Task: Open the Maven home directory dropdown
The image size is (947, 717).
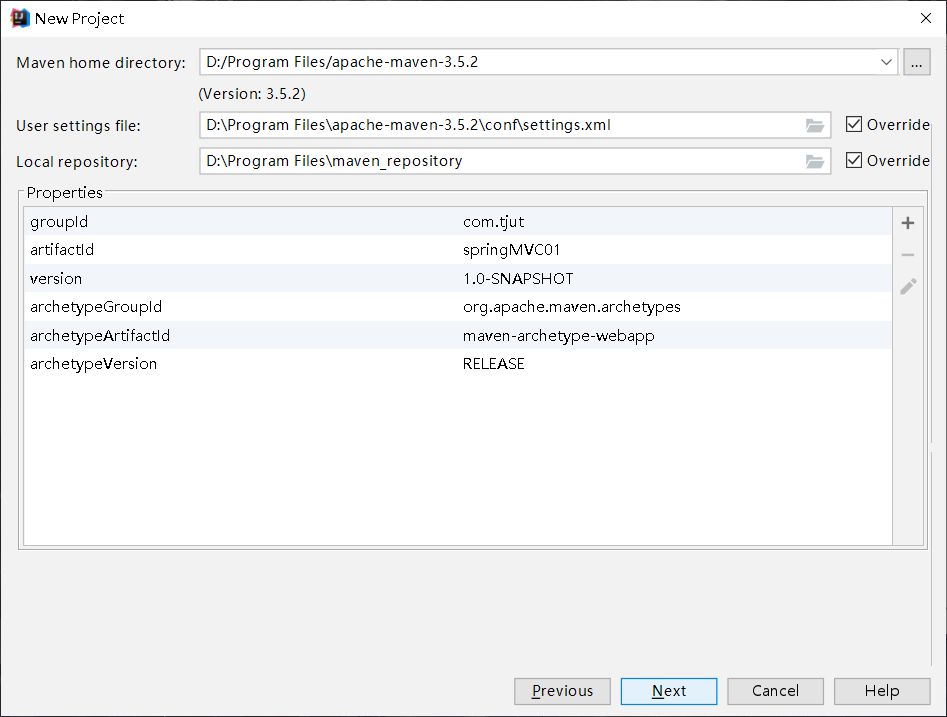Action: (885, 61)
